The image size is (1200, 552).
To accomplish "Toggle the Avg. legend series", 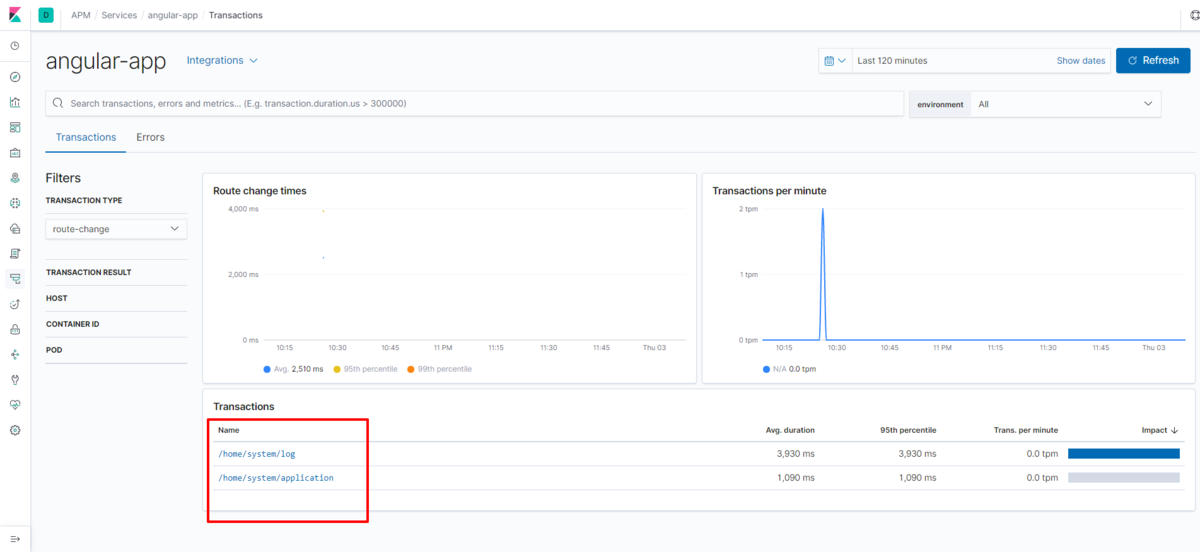I will click(x=293, y=369).
